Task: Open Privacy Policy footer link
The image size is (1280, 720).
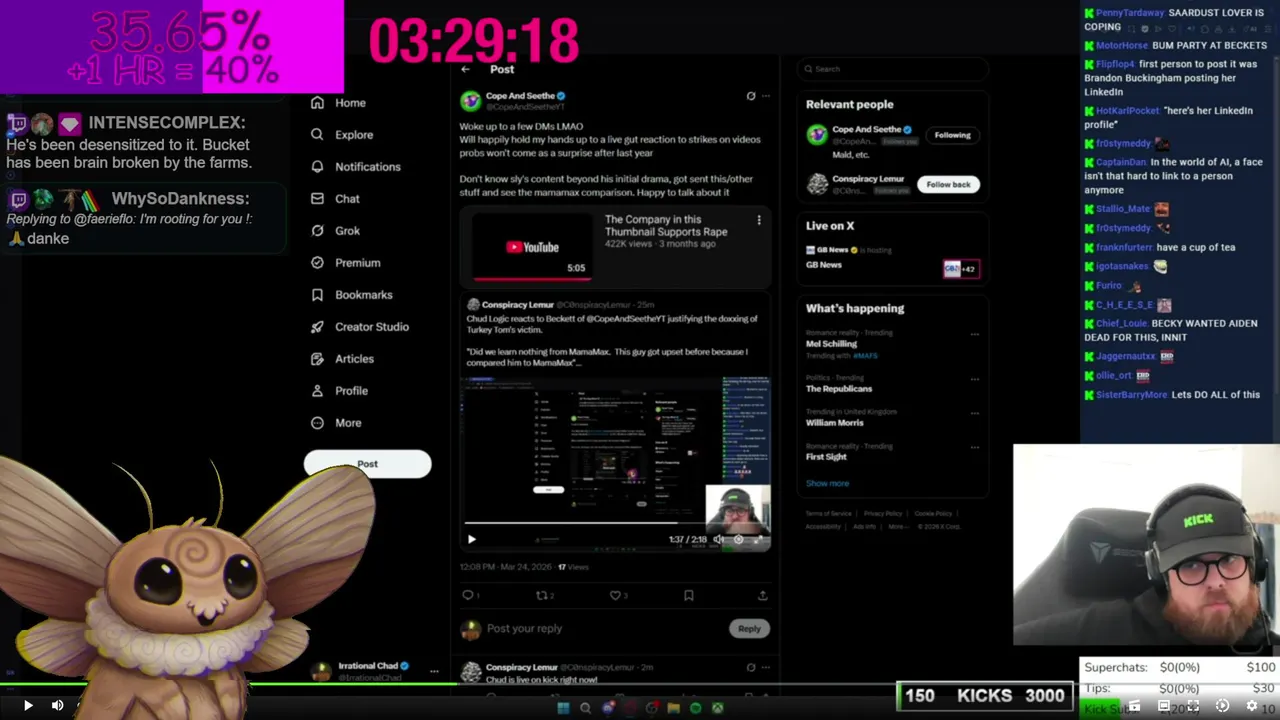Action: click(883, 513)
